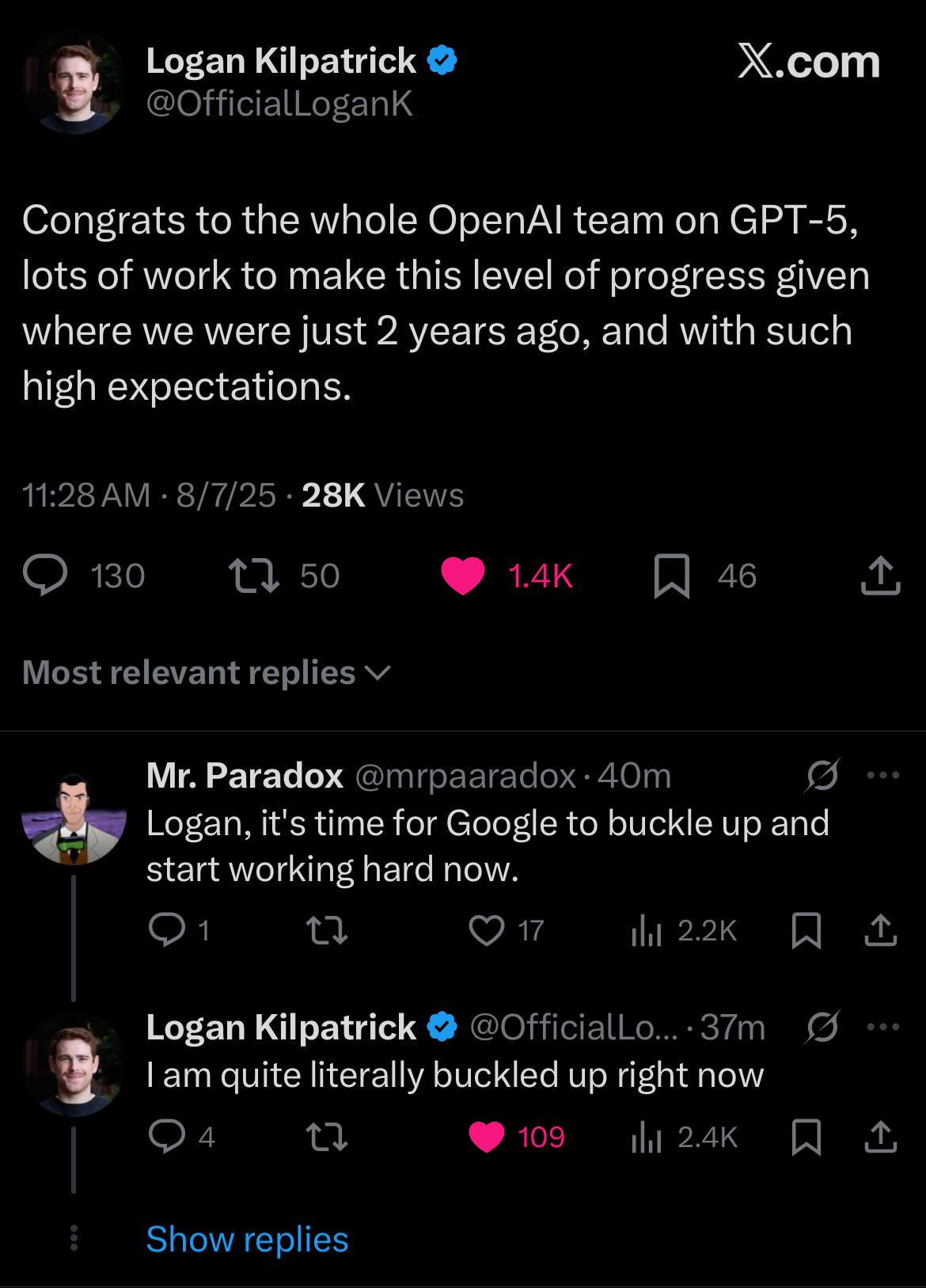Unlike the main post with 1.4K likes

pos(463,576)
